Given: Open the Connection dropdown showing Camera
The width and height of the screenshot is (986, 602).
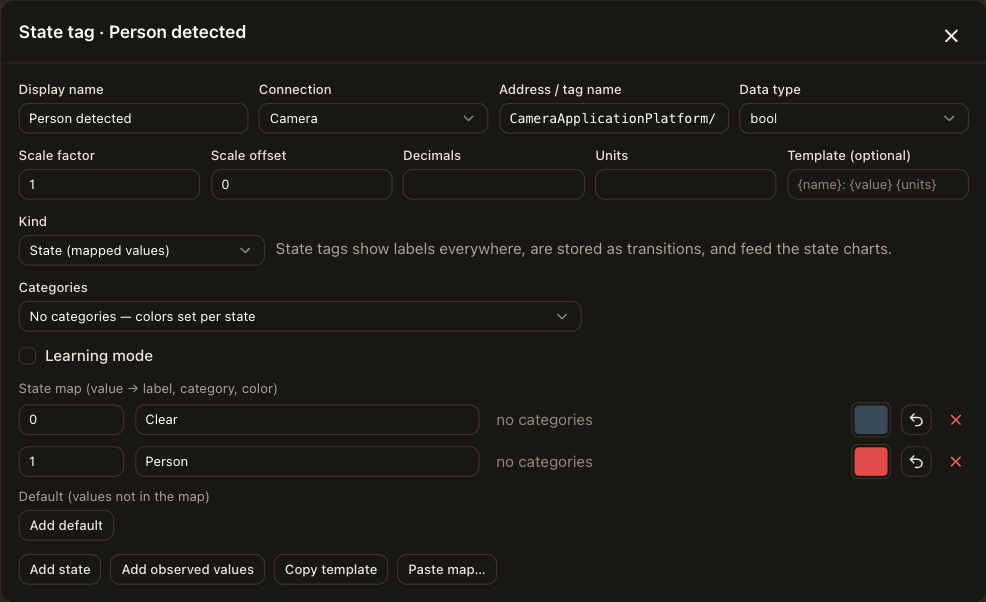Looking at the screenshot, I should point(373,118).
